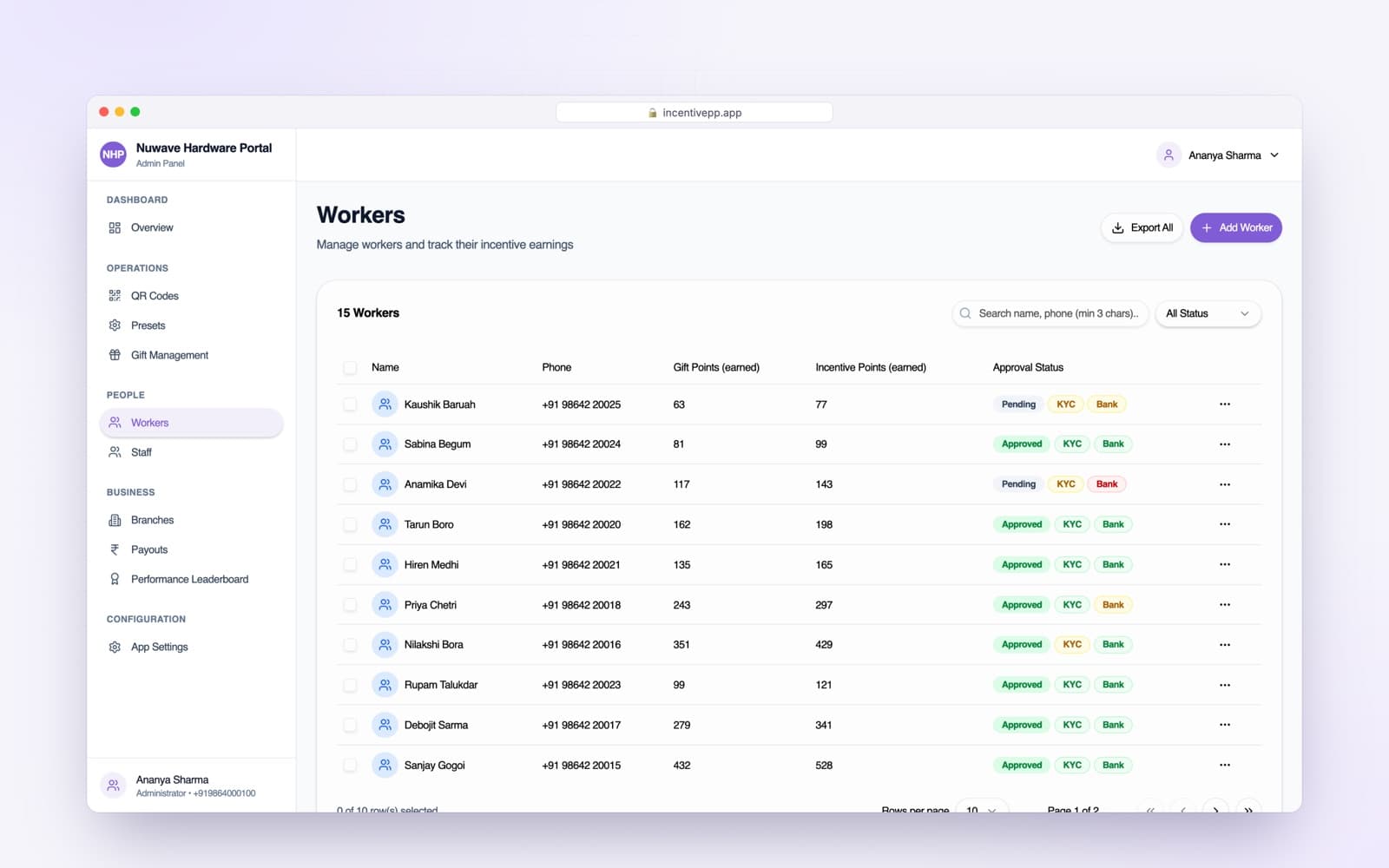Click the bottom-left Ananya Sharma profile
The width and height of the screenshot is (1389, 868).
coord(191,786)
